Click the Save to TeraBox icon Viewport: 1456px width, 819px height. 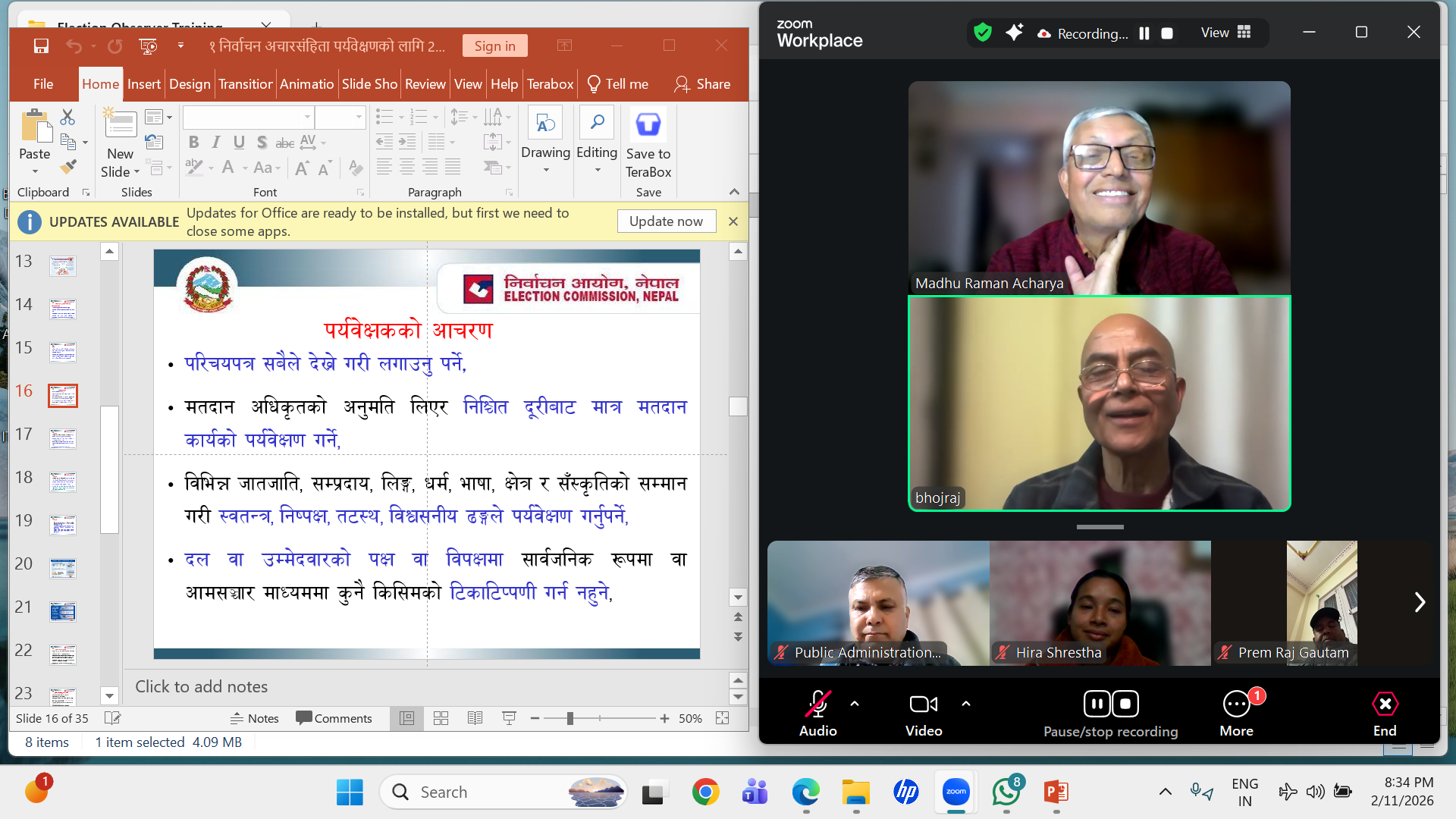tap(648, 124)
